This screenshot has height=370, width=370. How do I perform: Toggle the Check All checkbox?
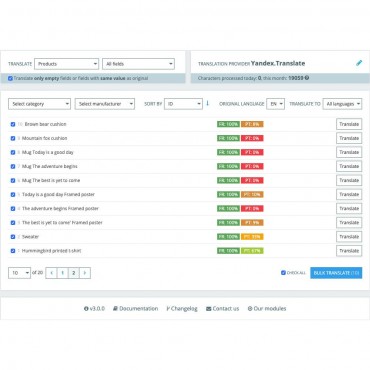click(x=283, y=273)
